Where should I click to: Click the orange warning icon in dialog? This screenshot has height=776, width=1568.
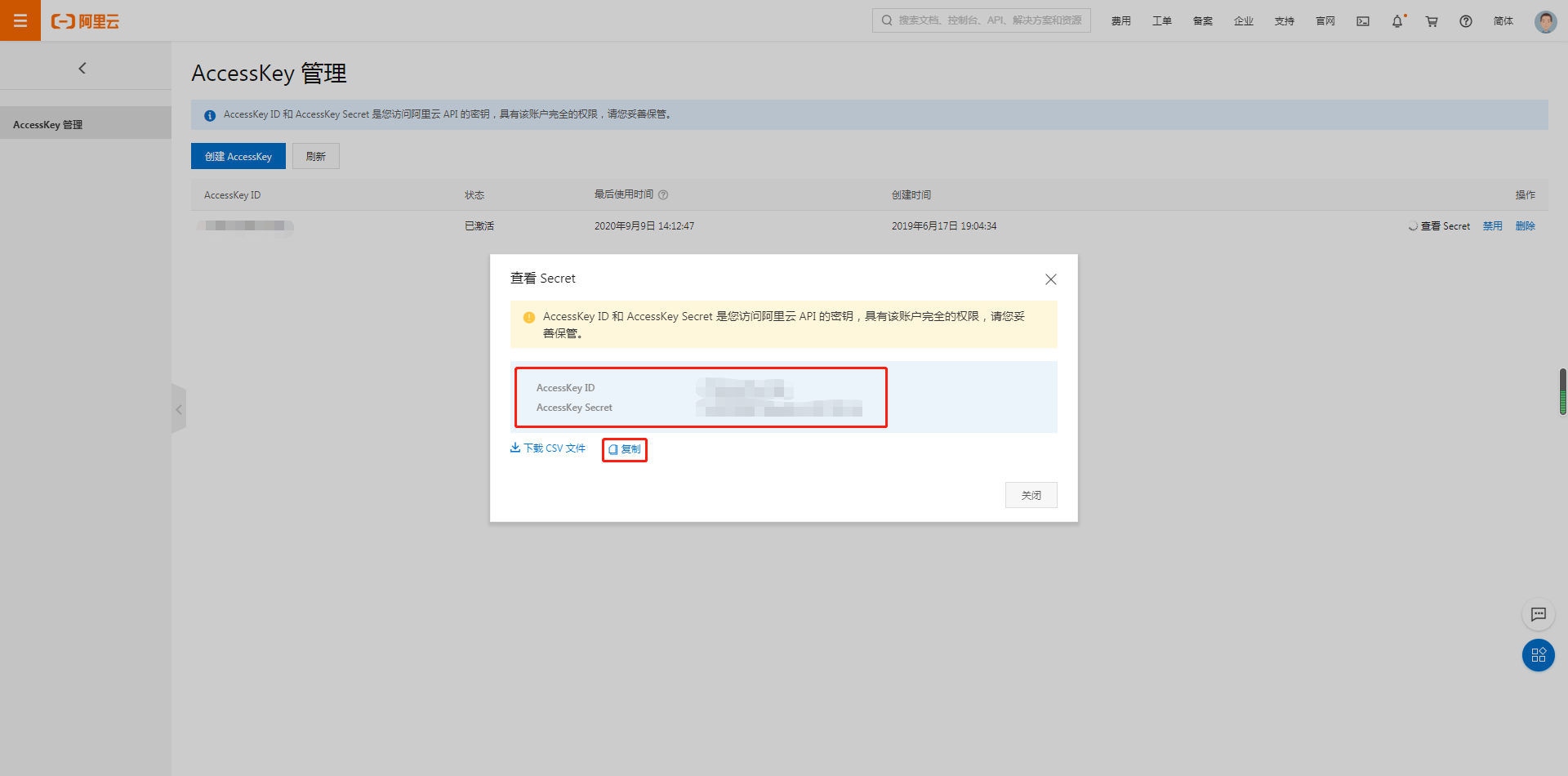(x=529, y=317)
